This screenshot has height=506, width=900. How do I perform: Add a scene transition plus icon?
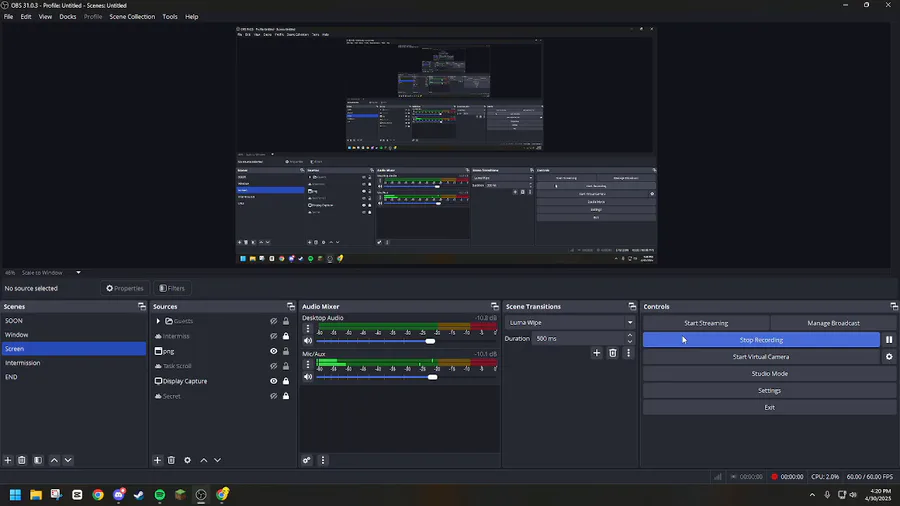pos(596,353)
